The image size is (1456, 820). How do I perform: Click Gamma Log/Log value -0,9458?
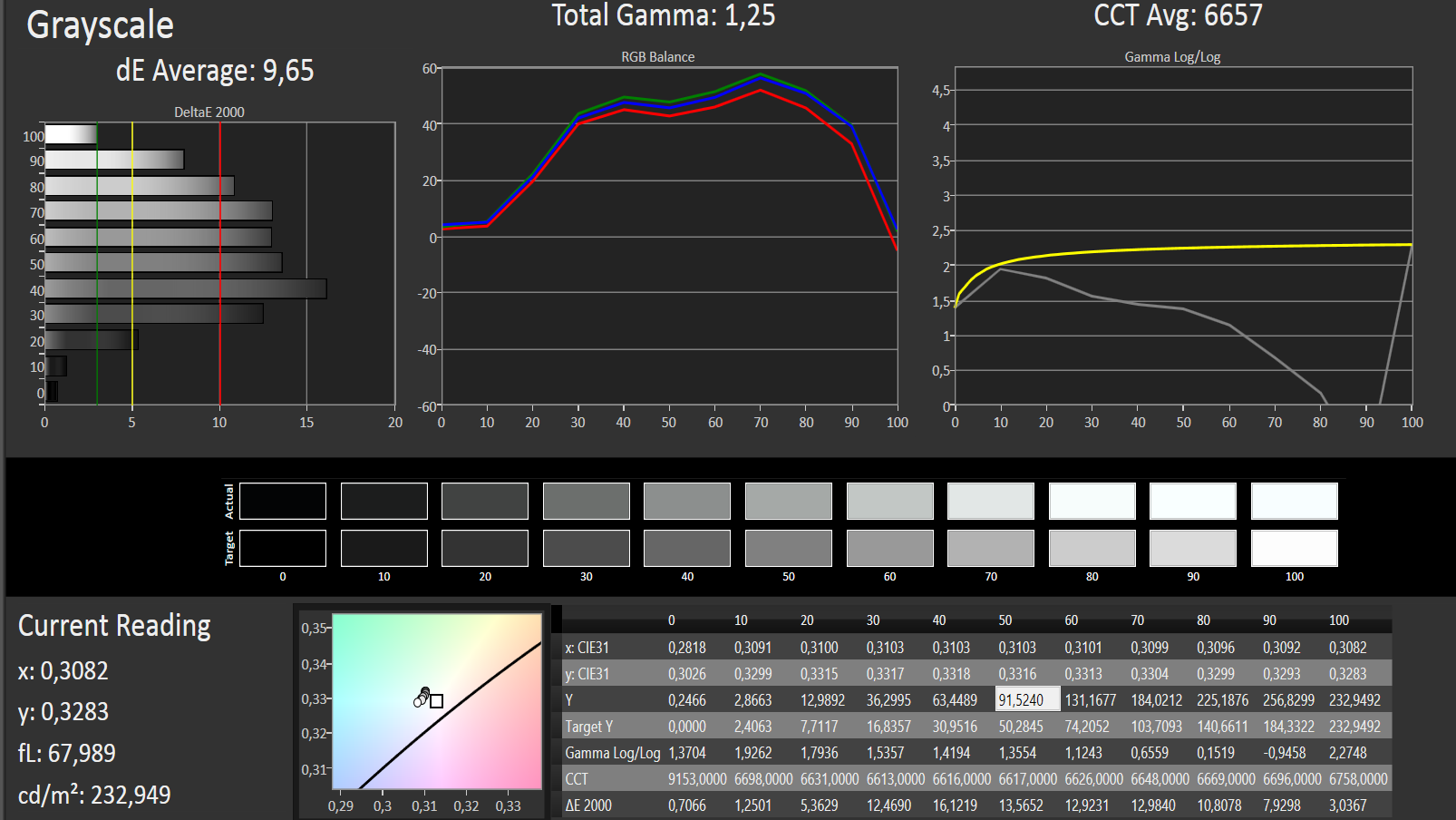coord(1285,753)
